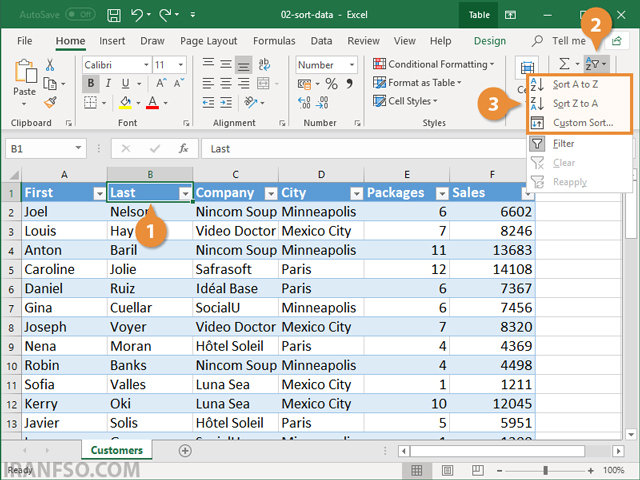Open the Insert tab
The height and width of the screenshot is (480, 640).
112,41
